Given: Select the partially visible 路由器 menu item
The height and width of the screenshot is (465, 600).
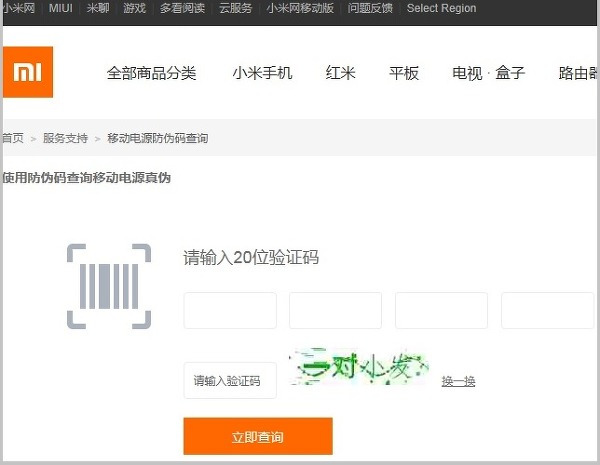Looking at the screenshot, I should pos(577,73).
